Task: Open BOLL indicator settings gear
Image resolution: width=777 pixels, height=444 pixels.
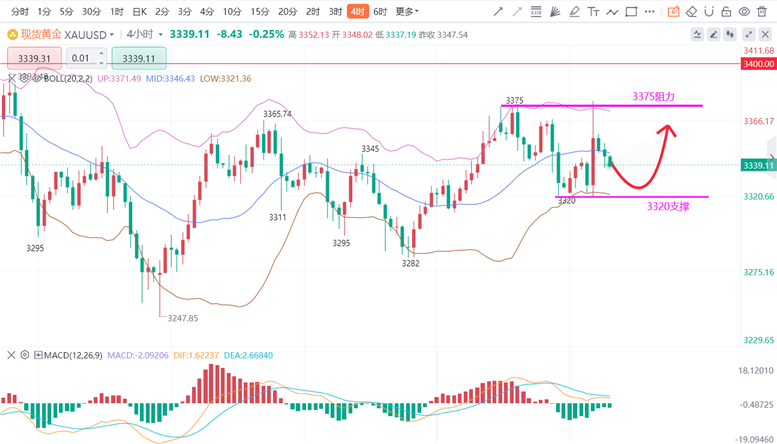Action: tap(24, 78)
